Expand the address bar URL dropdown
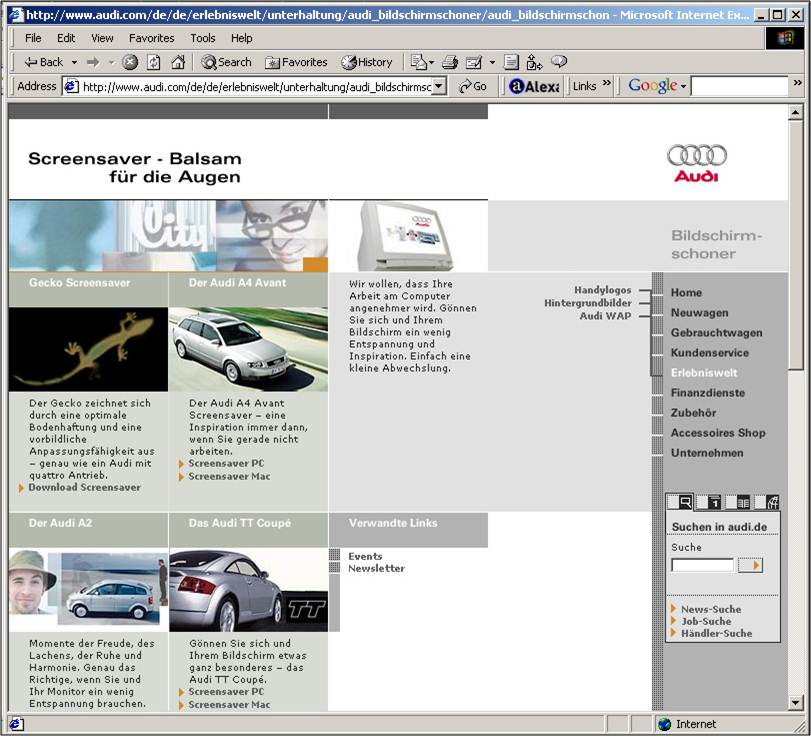 point(438,87)
